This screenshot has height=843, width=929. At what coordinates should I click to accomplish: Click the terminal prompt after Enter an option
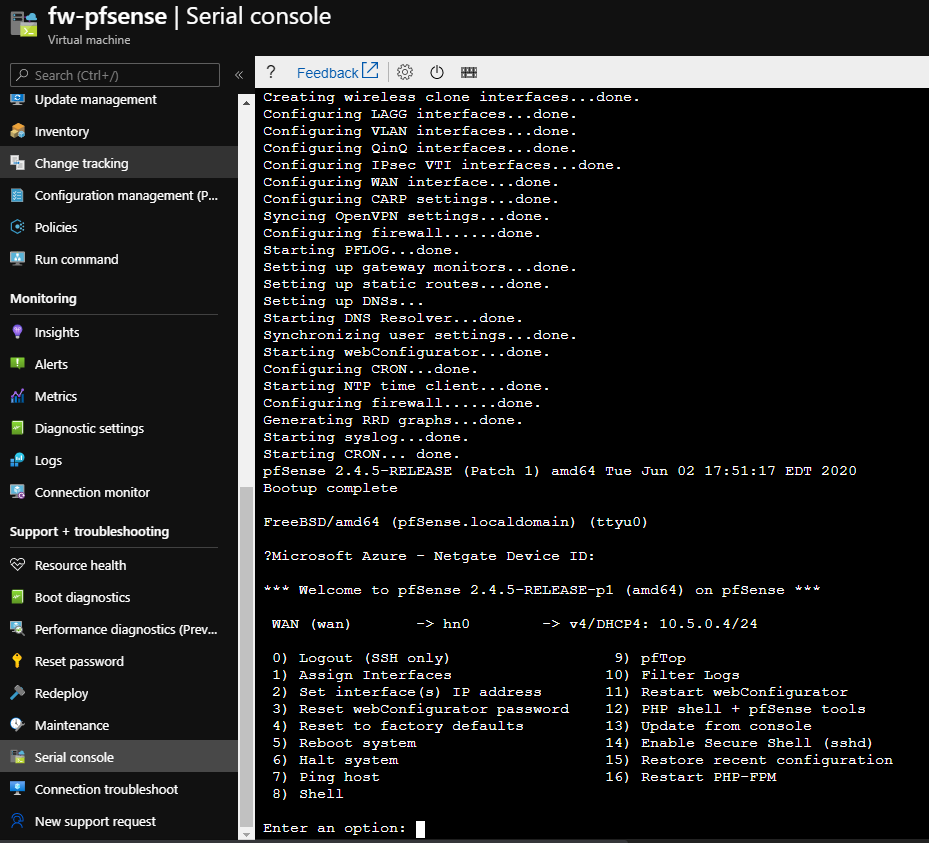click(x=421, y=828)
